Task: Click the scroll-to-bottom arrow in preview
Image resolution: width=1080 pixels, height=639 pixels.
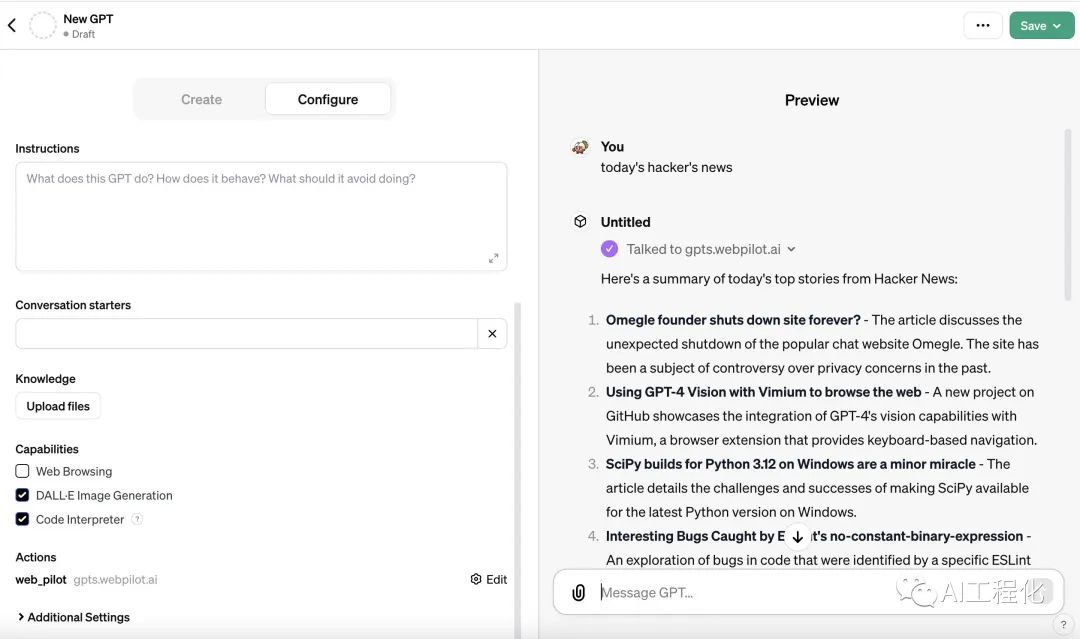Action: point(797,537)
